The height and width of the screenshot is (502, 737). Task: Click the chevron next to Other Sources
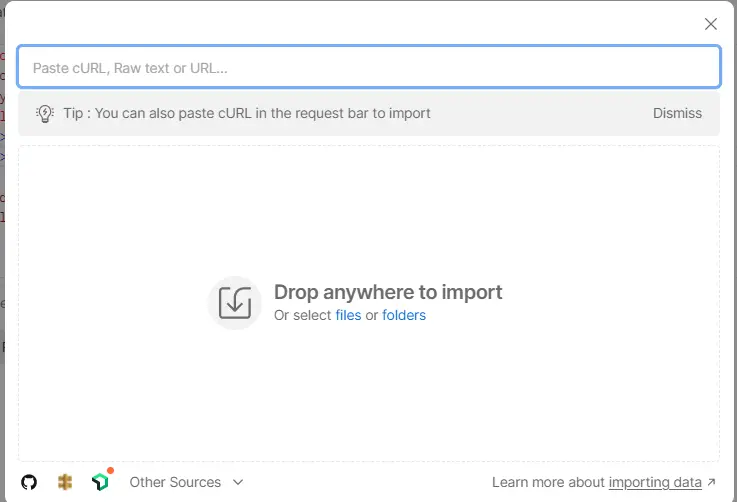238,482
